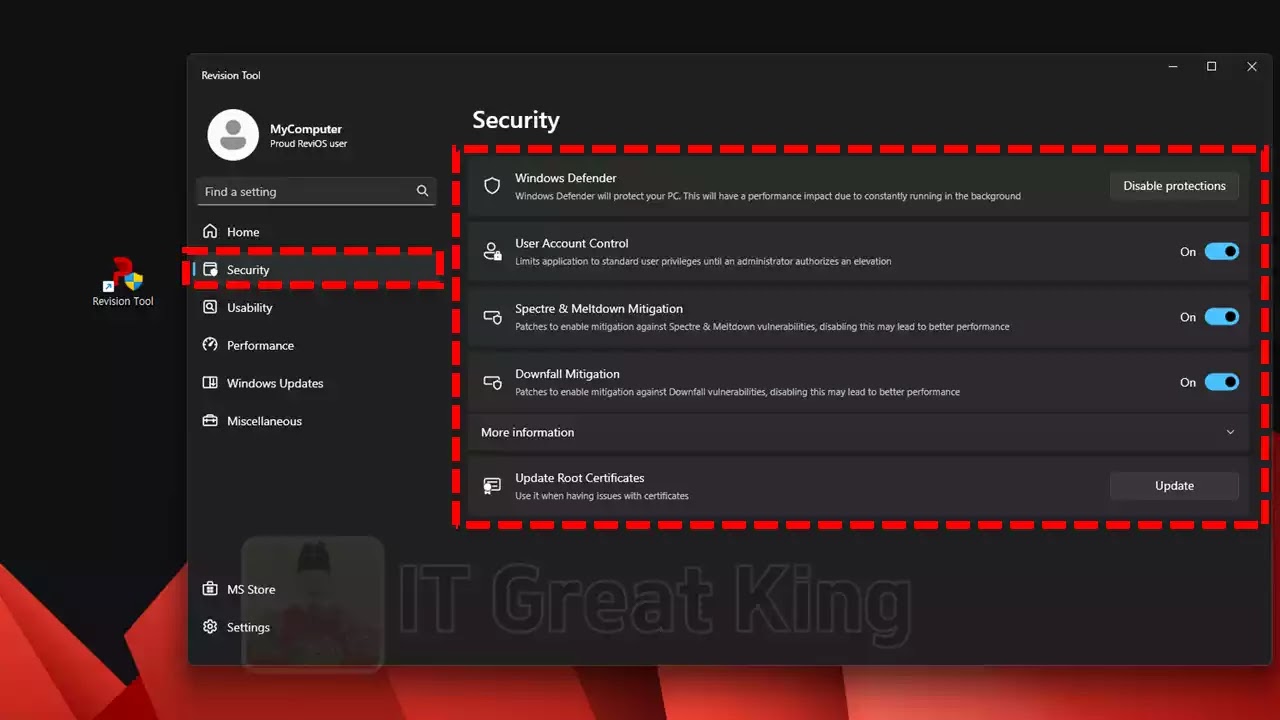The width and height of the screenshot is (1280, 720).
Task: Click the Downfall Mitigation label
Action: [x=567, y=374]
